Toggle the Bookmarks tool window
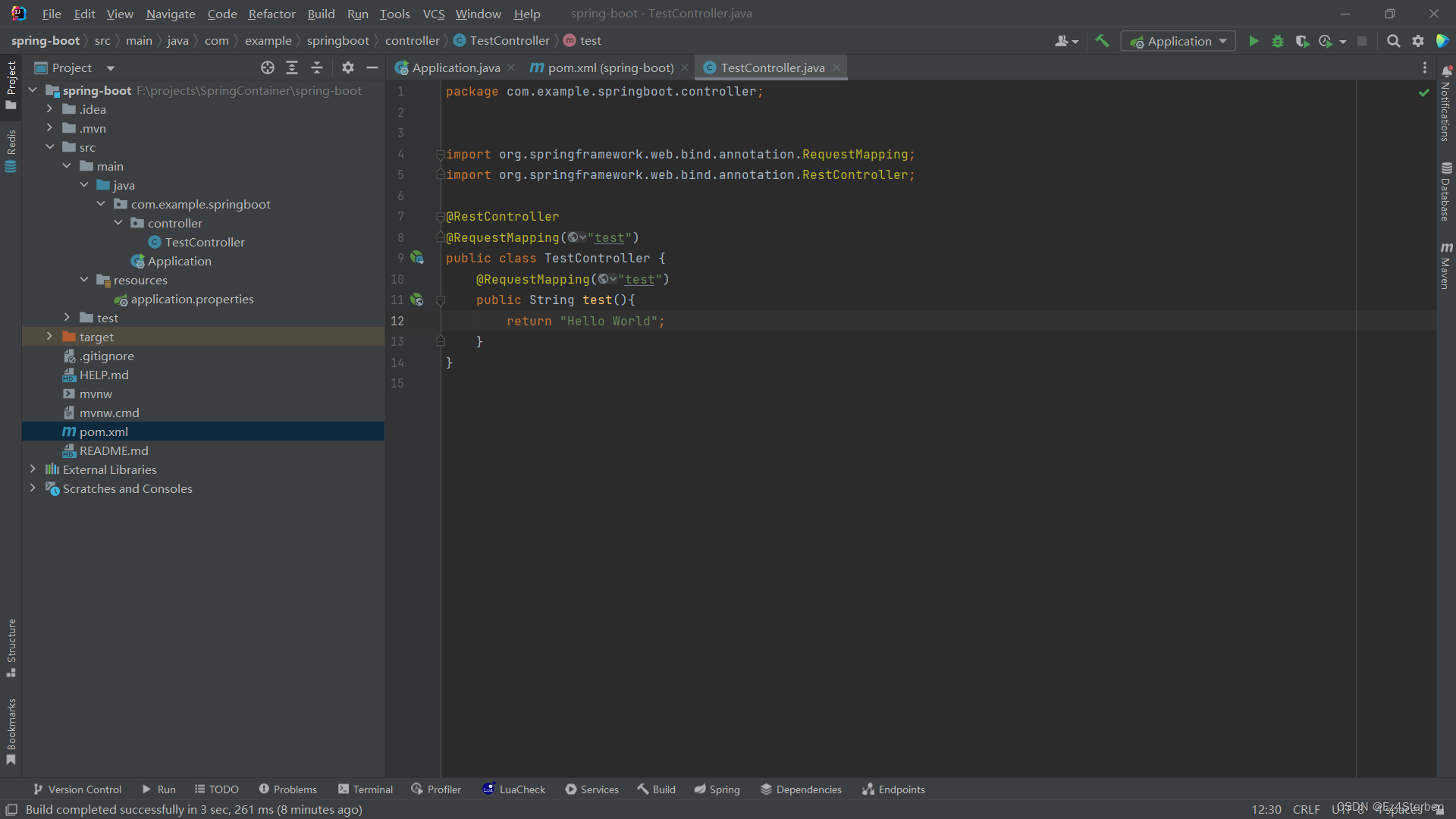The image size is (1456, 819). tap(11, 730)
